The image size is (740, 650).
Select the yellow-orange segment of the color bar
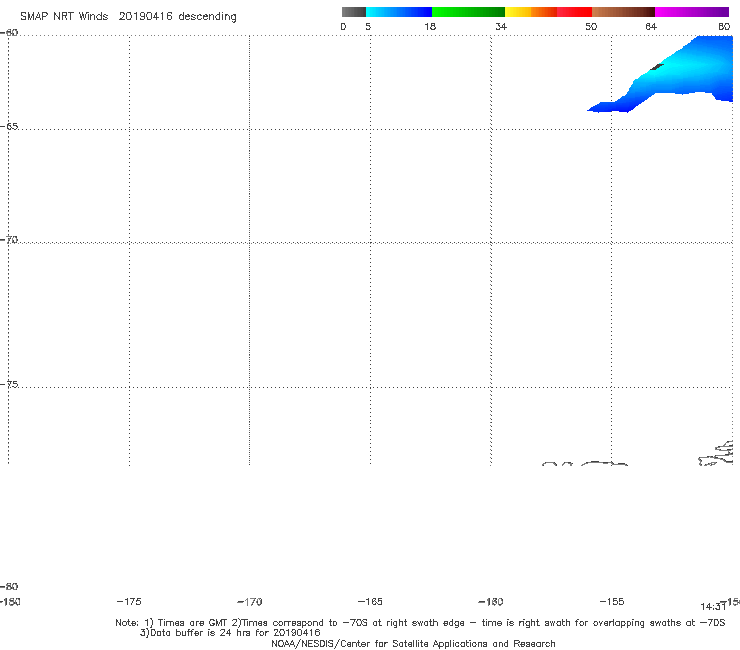[530, 12]
